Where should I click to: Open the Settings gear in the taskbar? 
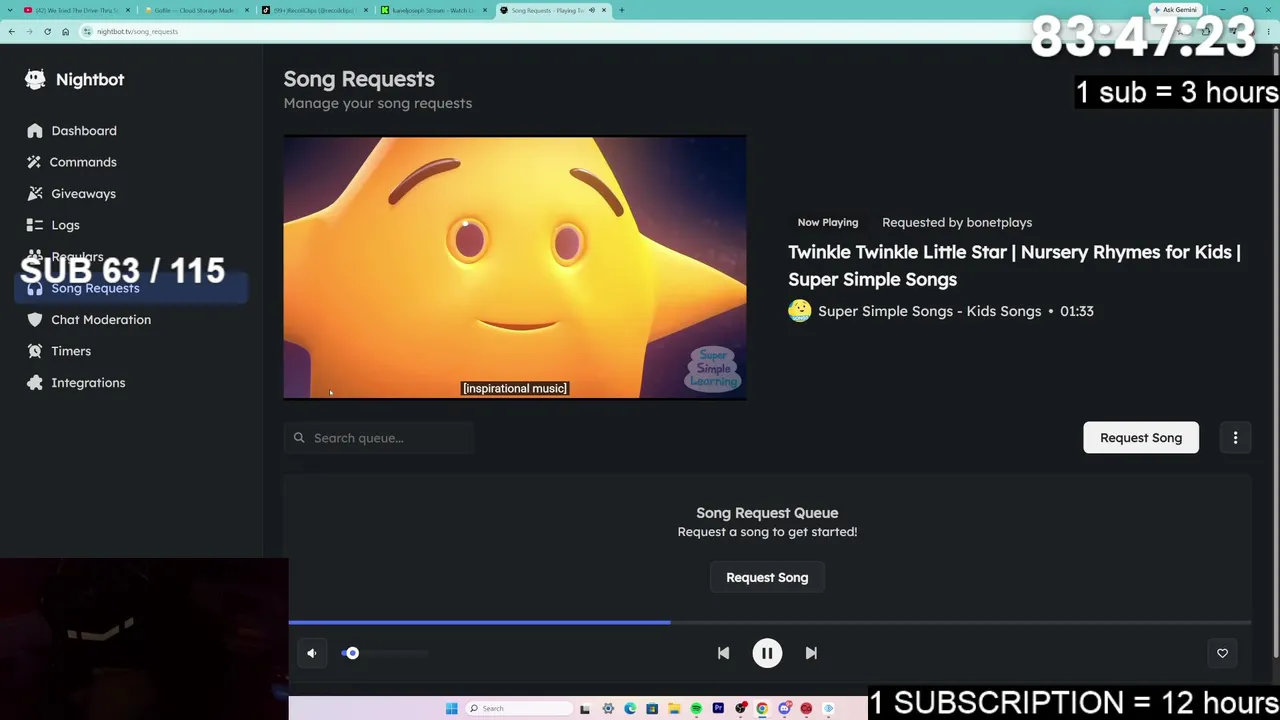coord(608,709)
